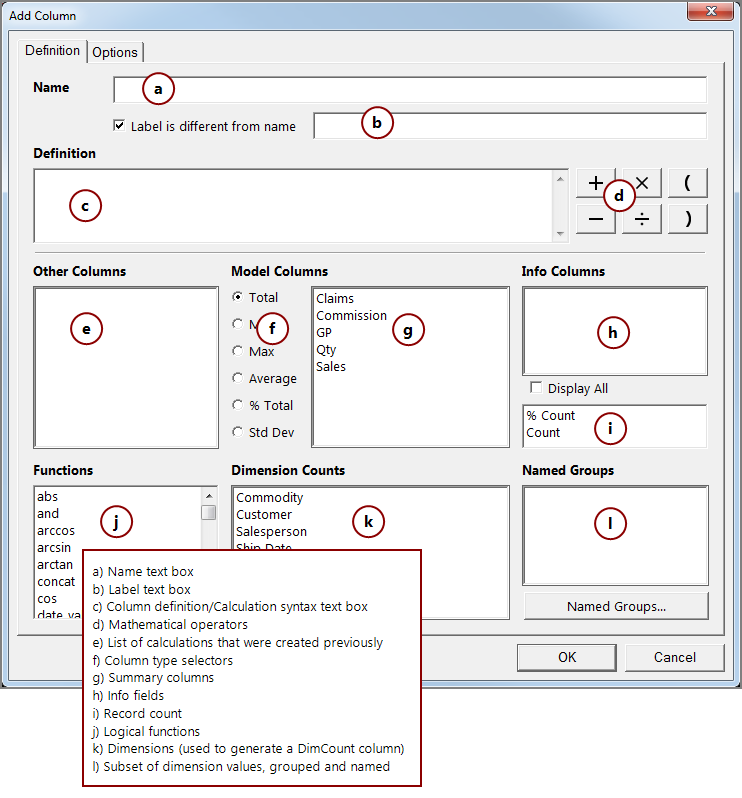The image size is (742, 798).
Task: Uncheck Label is different from name
Action: (x=120, y=126)
